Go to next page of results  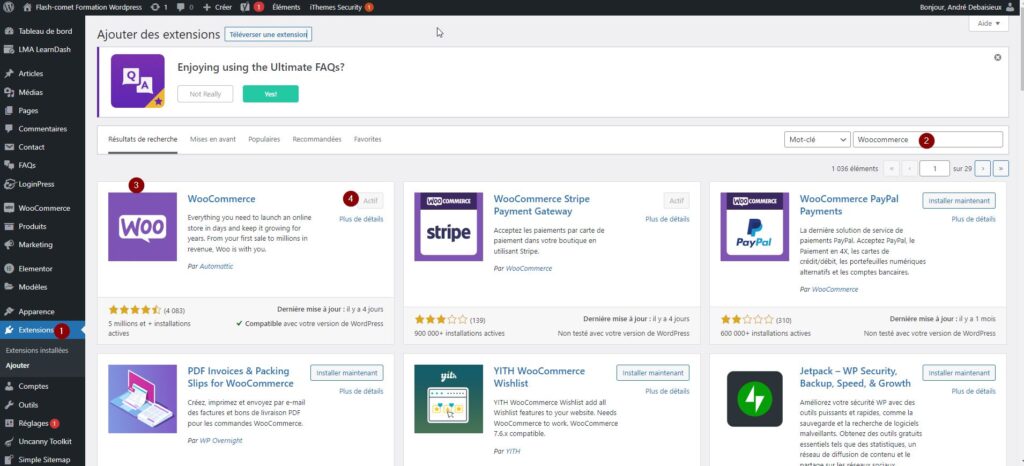[x=983, y=168]
